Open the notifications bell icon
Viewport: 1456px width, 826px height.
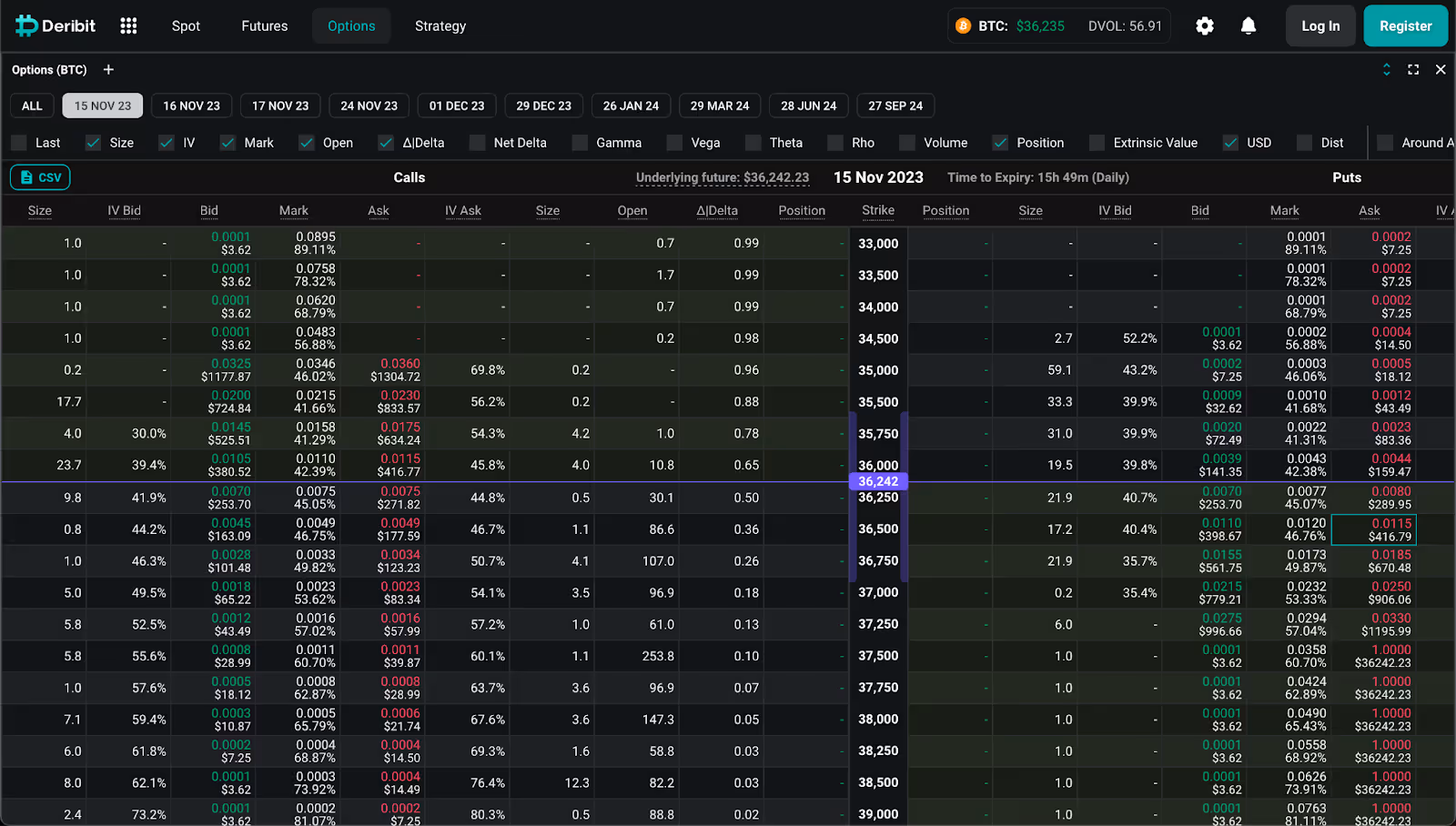[1248, 25]
